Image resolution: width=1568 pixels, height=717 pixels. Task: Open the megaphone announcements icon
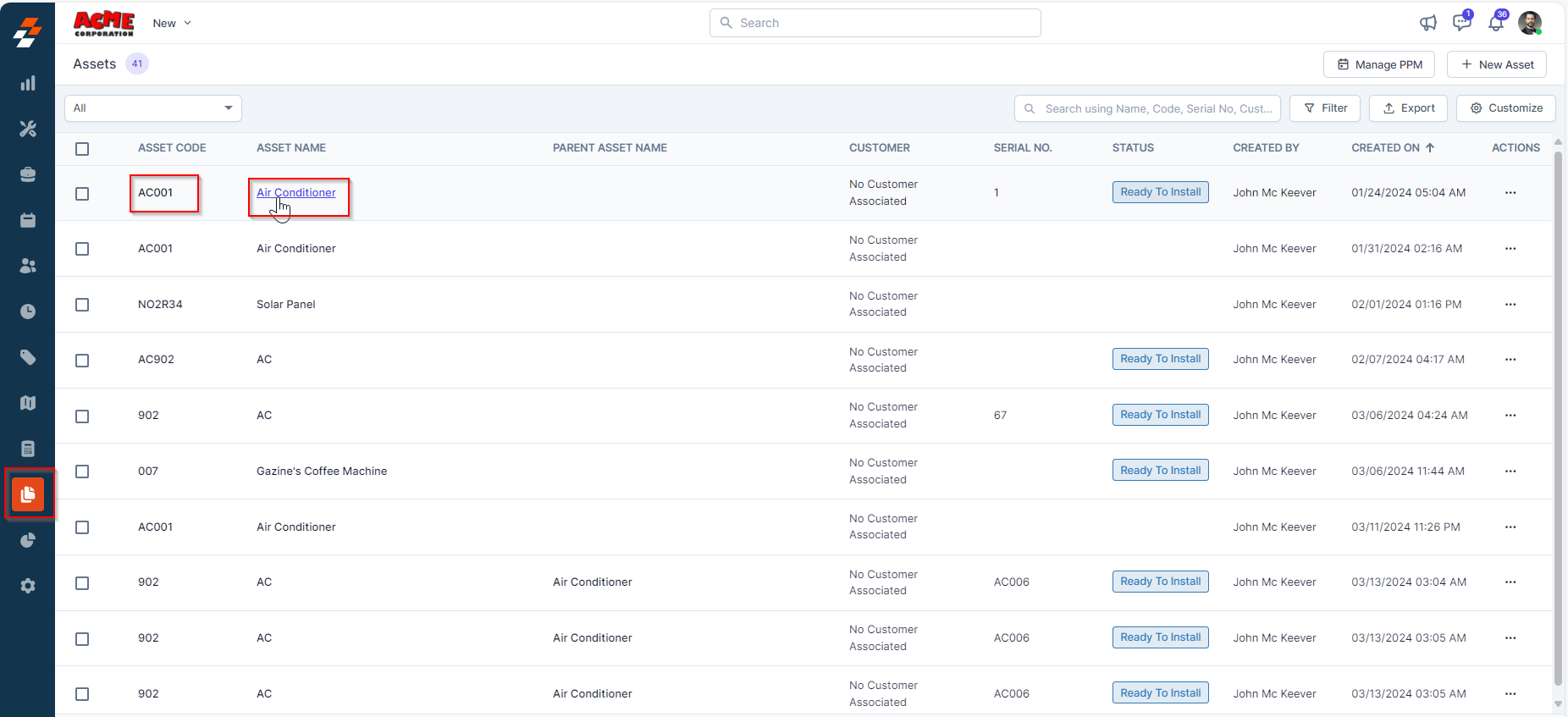(1428, 23)
